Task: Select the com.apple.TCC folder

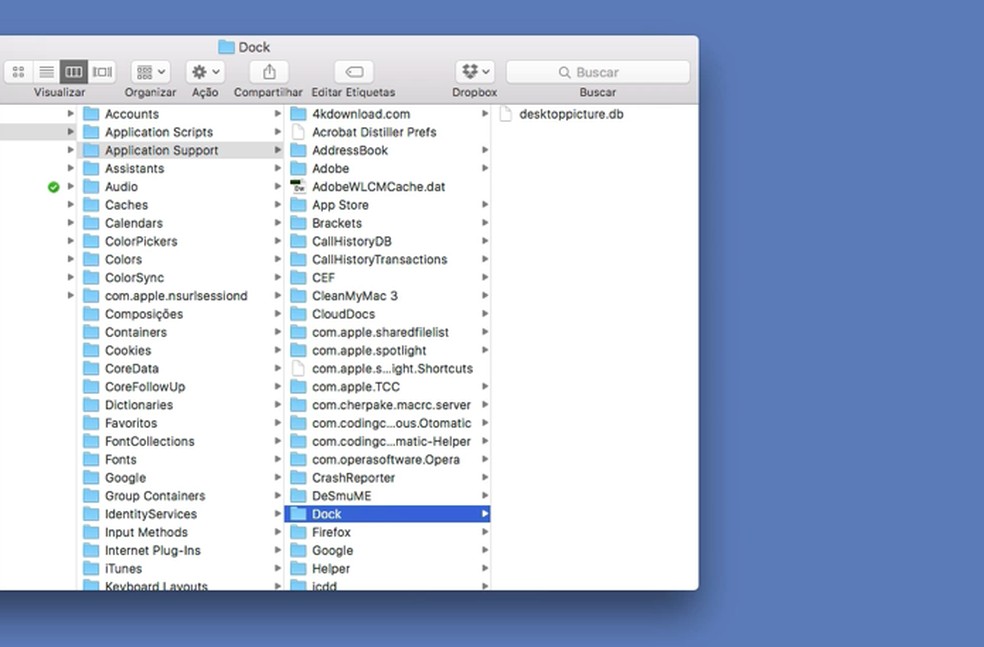Action: 387,387
